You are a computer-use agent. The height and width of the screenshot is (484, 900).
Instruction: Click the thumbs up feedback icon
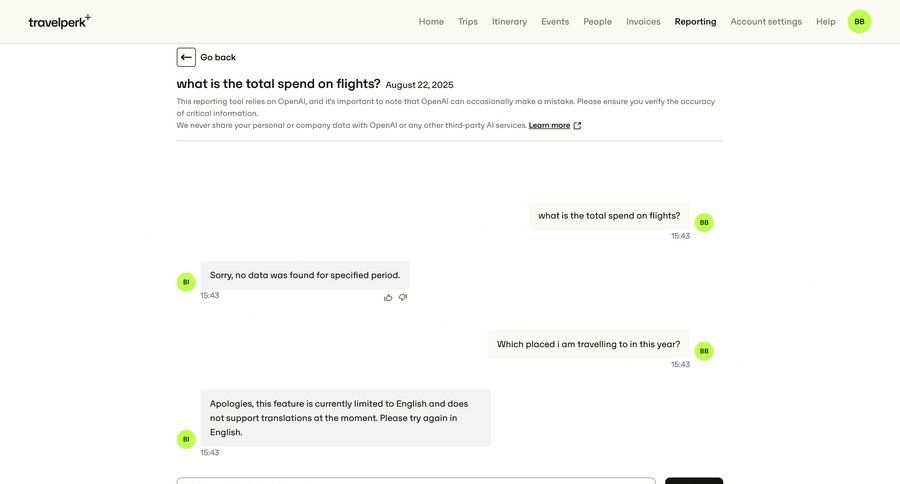click(388, 297)
